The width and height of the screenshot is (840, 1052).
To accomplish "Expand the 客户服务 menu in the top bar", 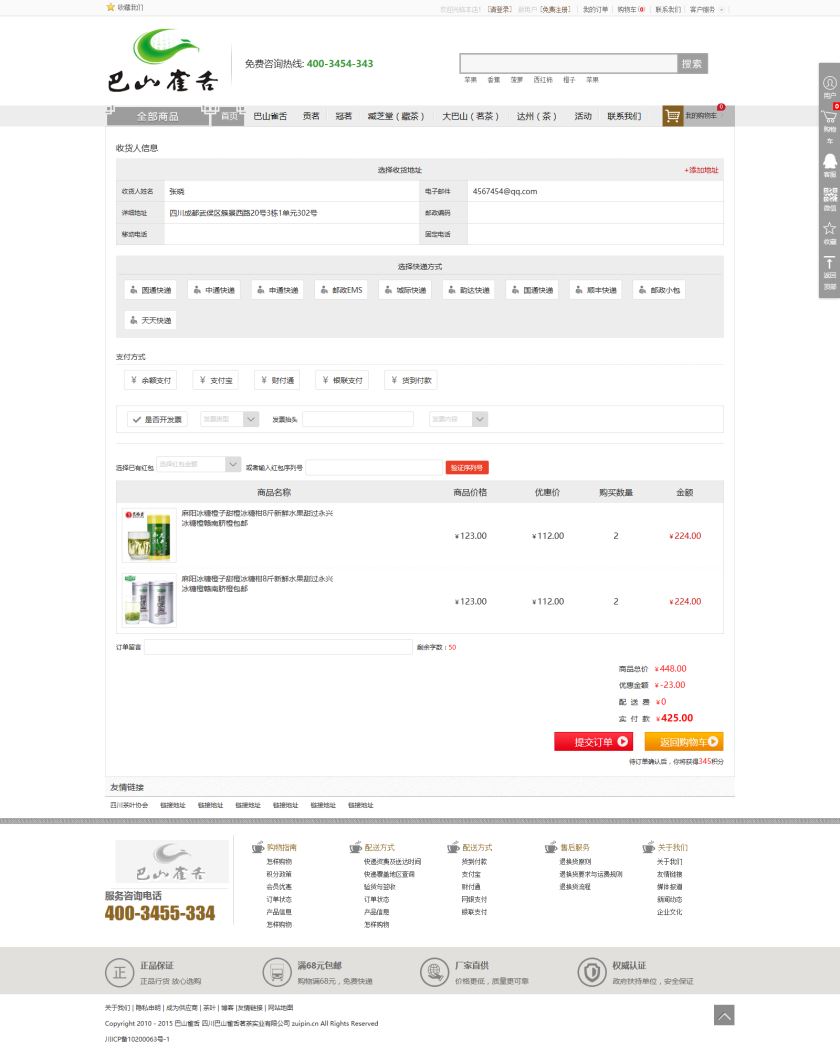I will point(706,9).
